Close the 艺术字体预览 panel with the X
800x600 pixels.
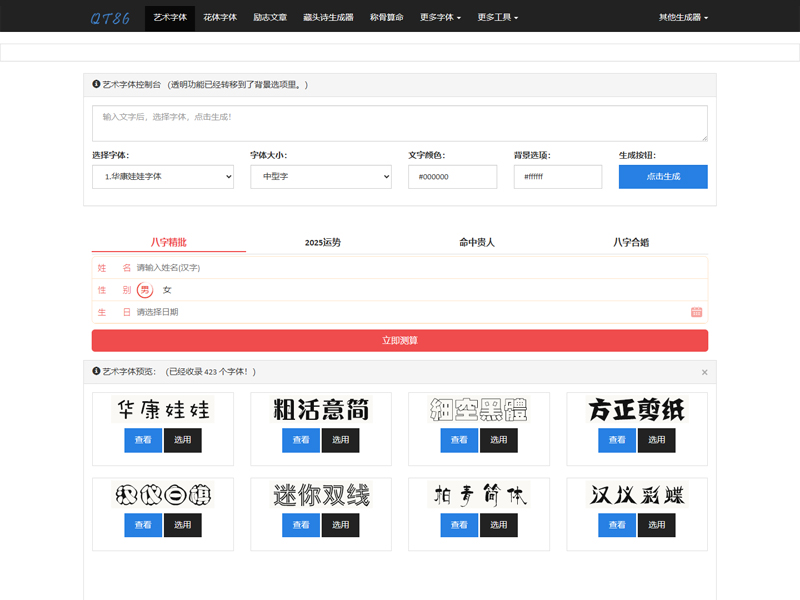click(x=704, y=372)
